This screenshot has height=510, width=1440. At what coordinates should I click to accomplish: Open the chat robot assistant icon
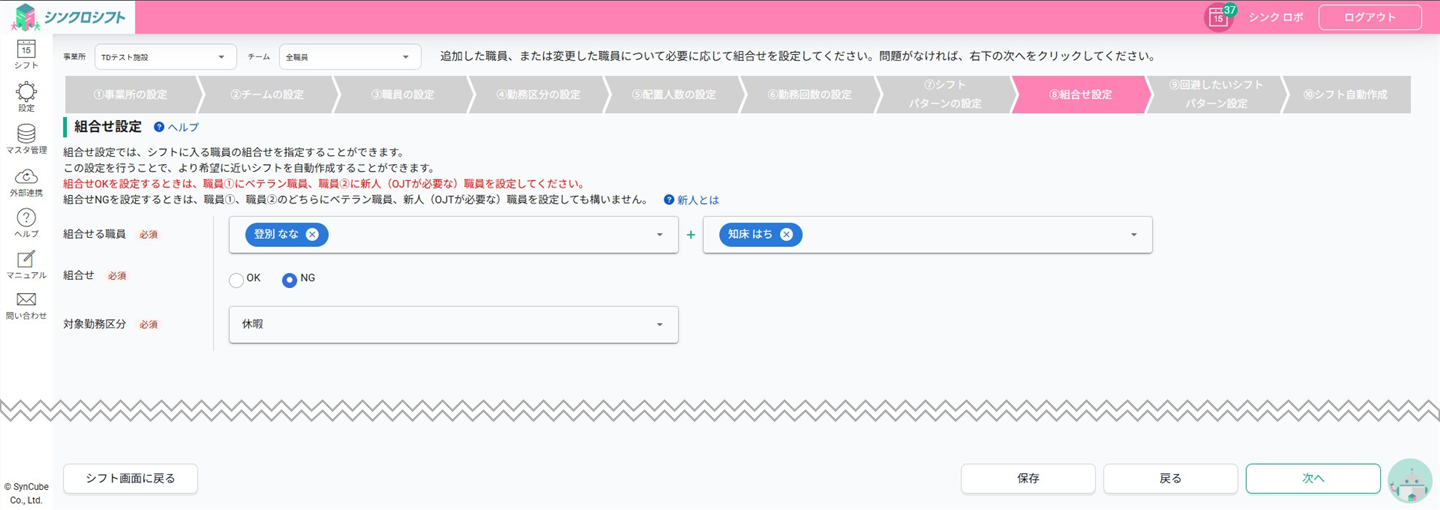pyautogui.click(x=1410, y=481)
